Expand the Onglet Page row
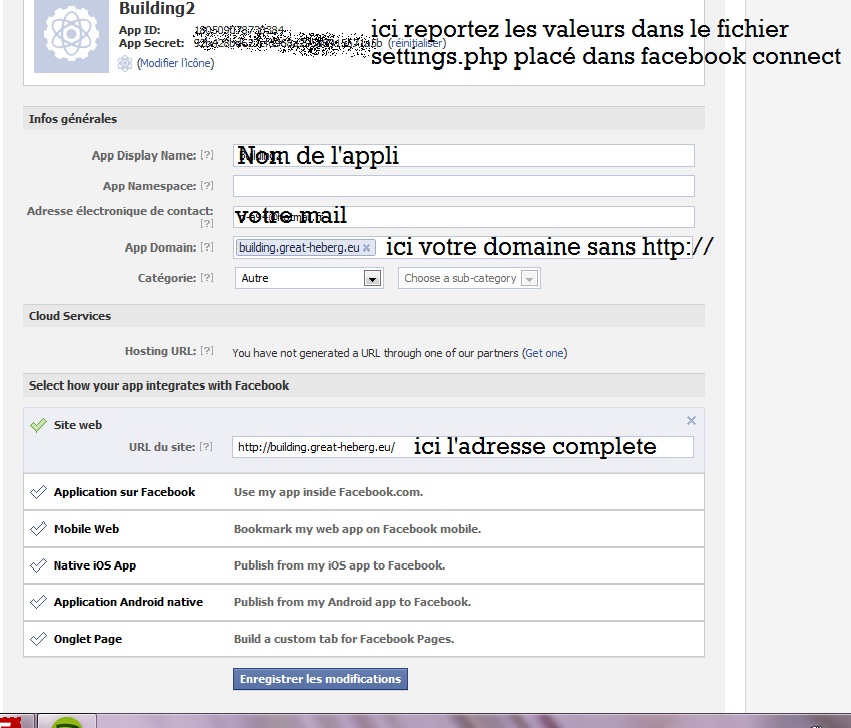Screen dimensions: 851x728 tap(364, 639)
